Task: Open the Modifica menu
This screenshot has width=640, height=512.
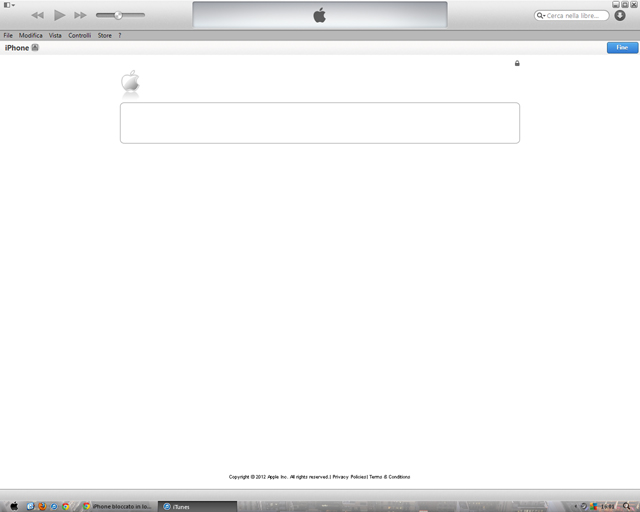Action: click(31, 36)
